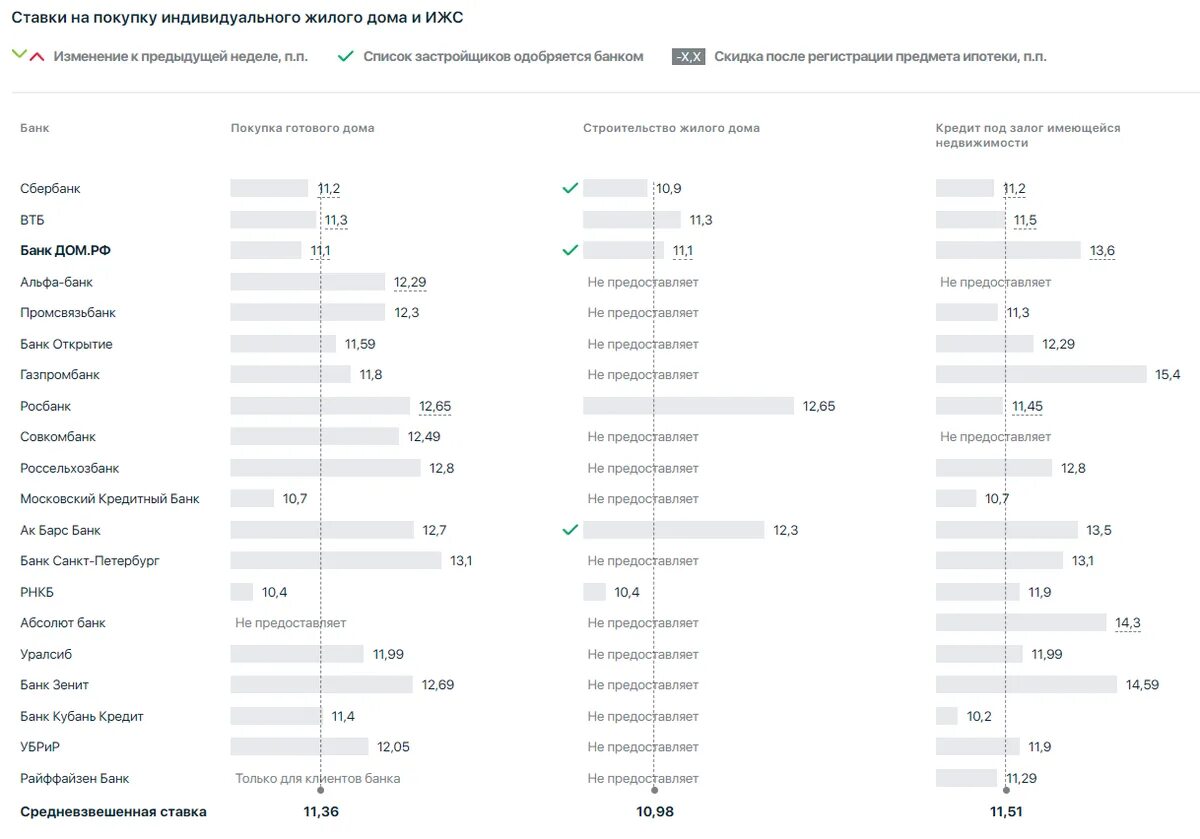Select the Кредит под залог имеющейся недвижимости header
1200x839 pixels.
(1028, 135)
